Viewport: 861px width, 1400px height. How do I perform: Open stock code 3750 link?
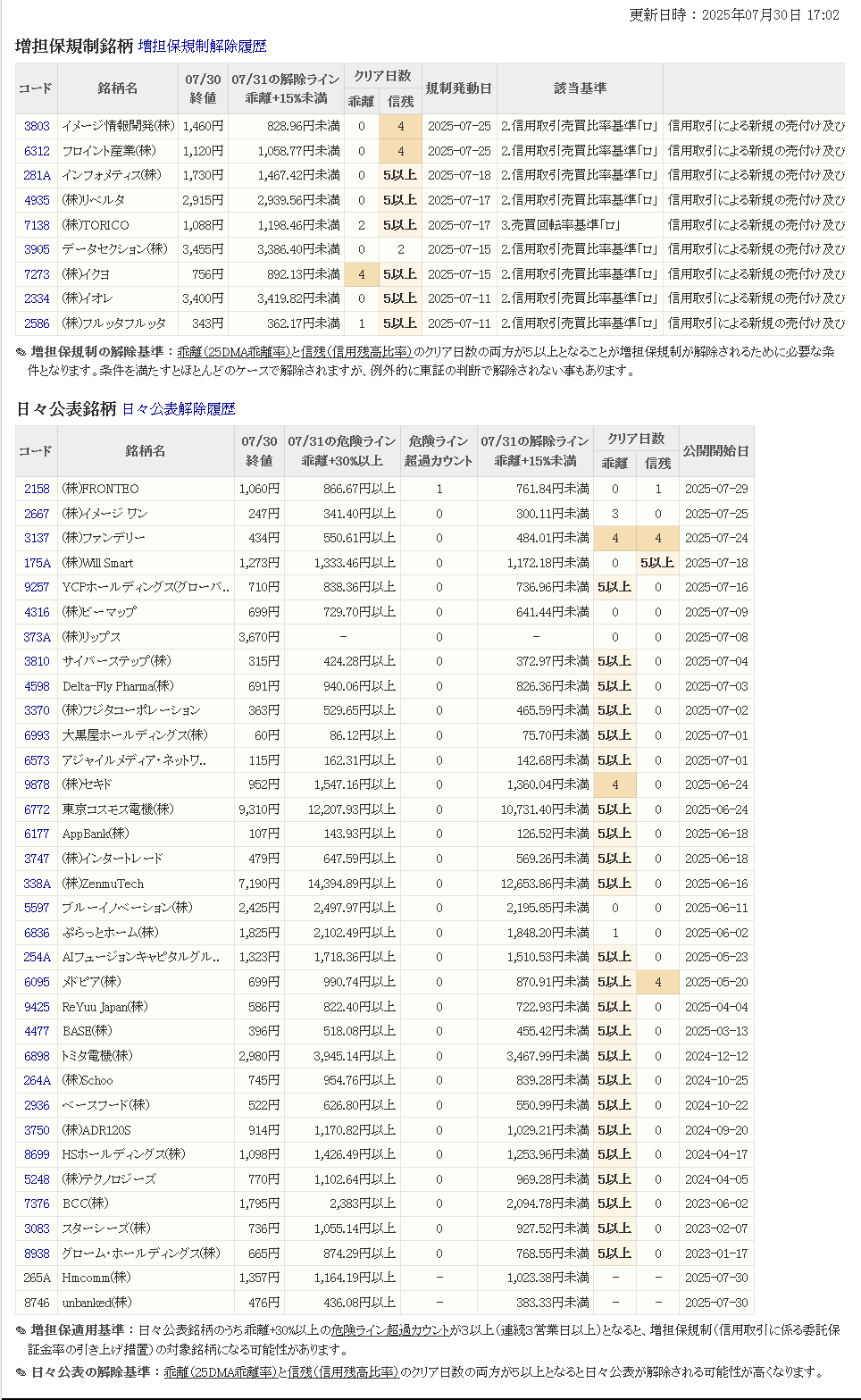click(37, 1130)
